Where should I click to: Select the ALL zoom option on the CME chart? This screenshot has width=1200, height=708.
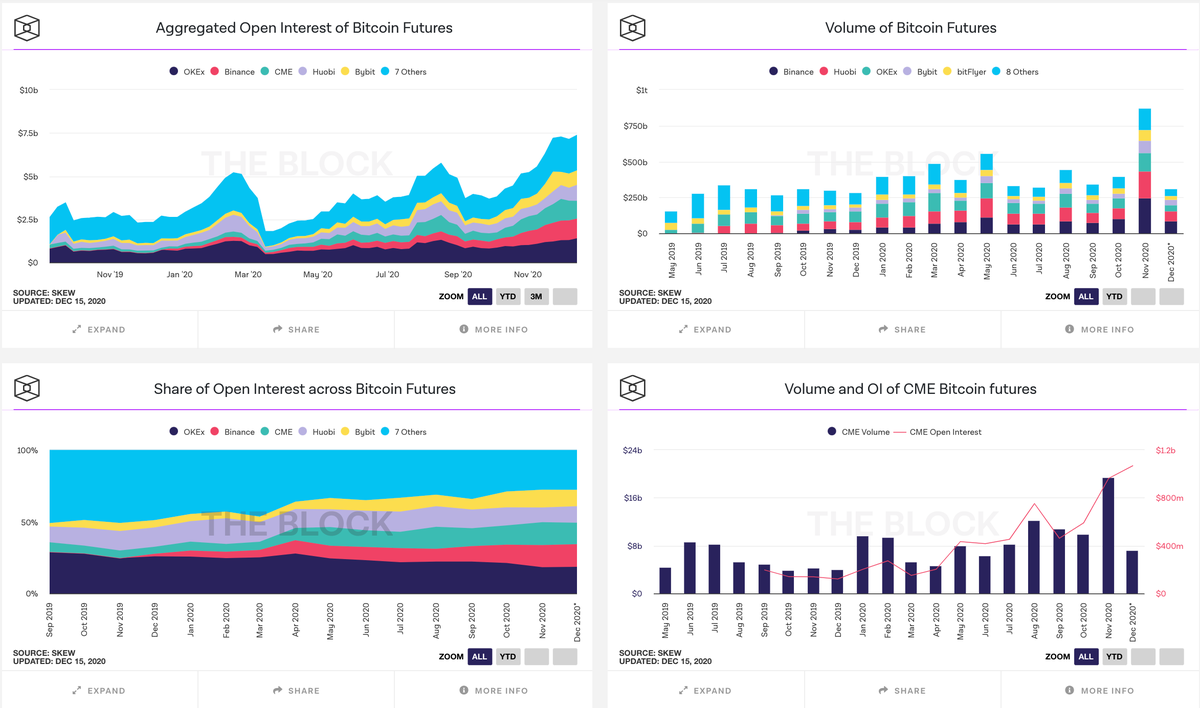(x=1086, y=656)
